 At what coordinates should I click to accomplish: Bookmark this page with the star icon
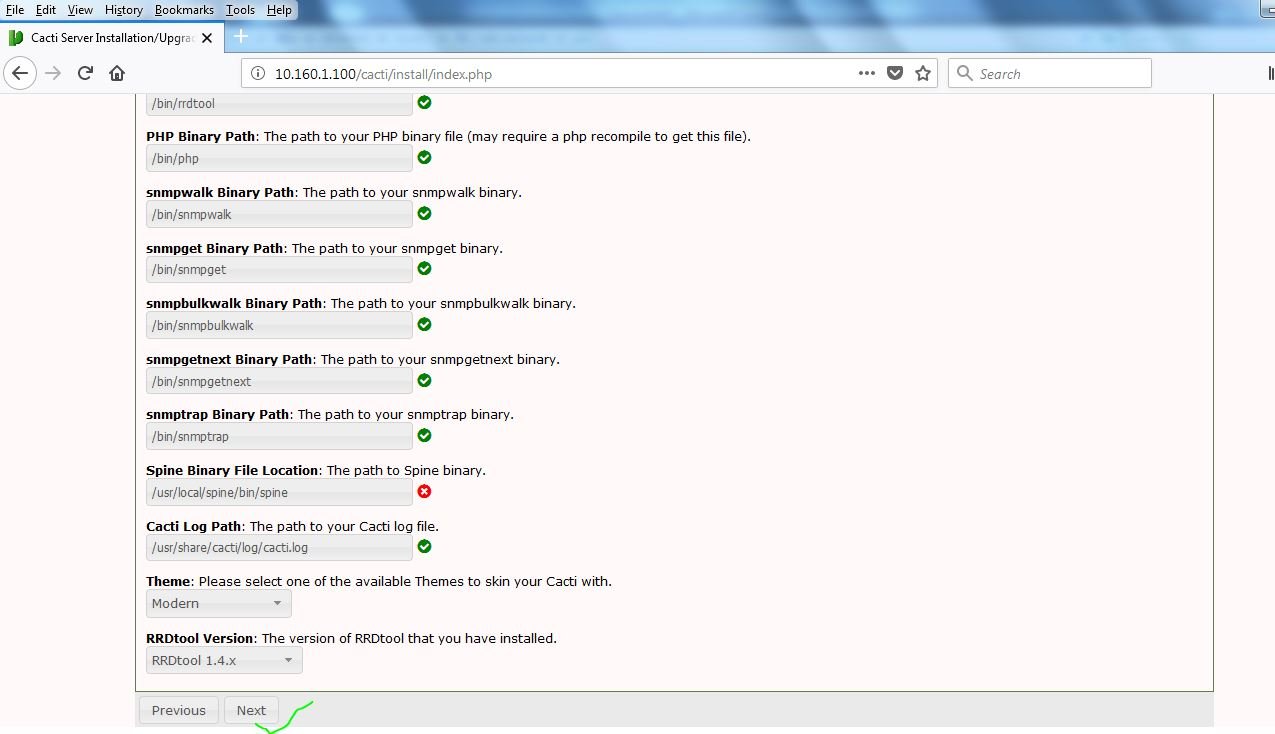coord(922,73)
